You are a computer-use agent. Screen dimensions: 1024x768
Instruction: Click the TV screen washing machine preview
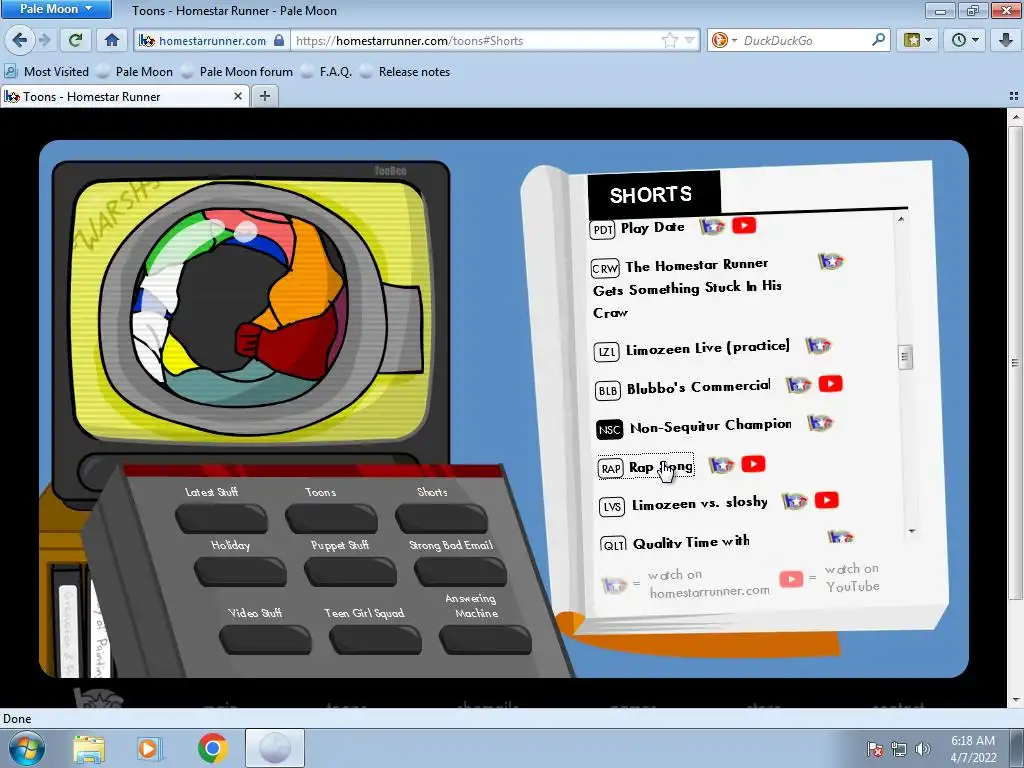[251, 310]
